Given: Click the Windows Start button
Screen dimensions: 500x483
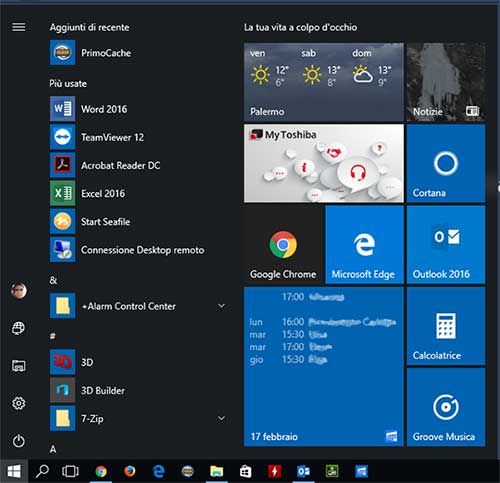Looking at the screenshot, I should tap(14, 471).
